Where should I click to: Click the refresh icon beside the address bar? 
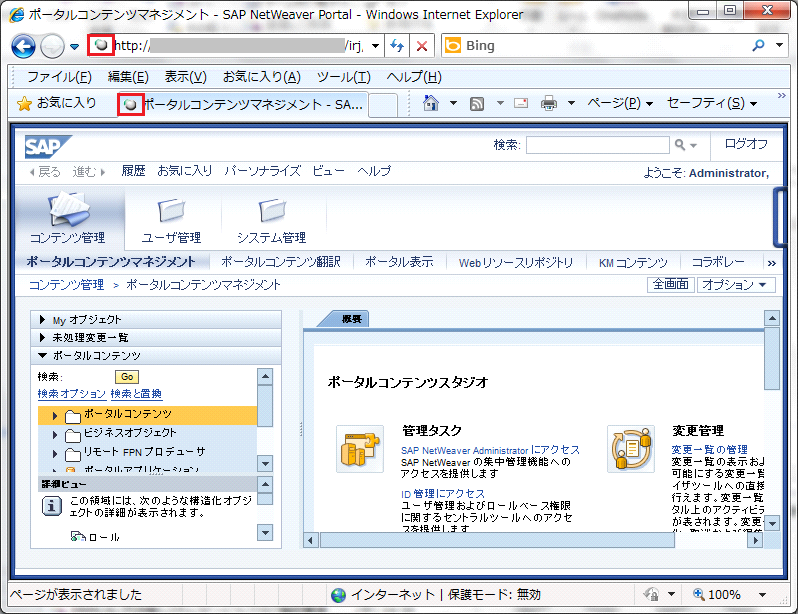coord(397,46)
